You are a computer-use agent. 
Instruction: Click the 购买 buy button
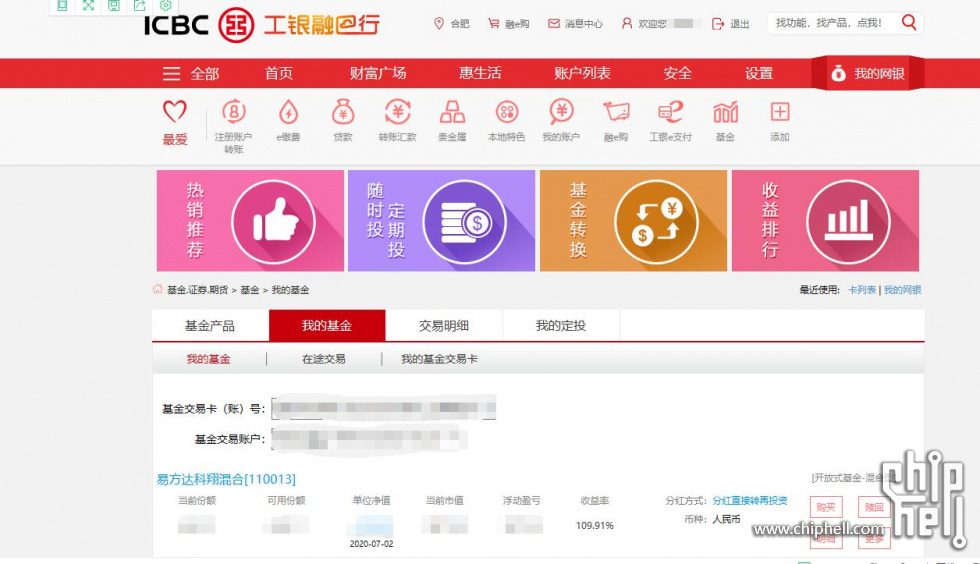(x=826, y=507)
